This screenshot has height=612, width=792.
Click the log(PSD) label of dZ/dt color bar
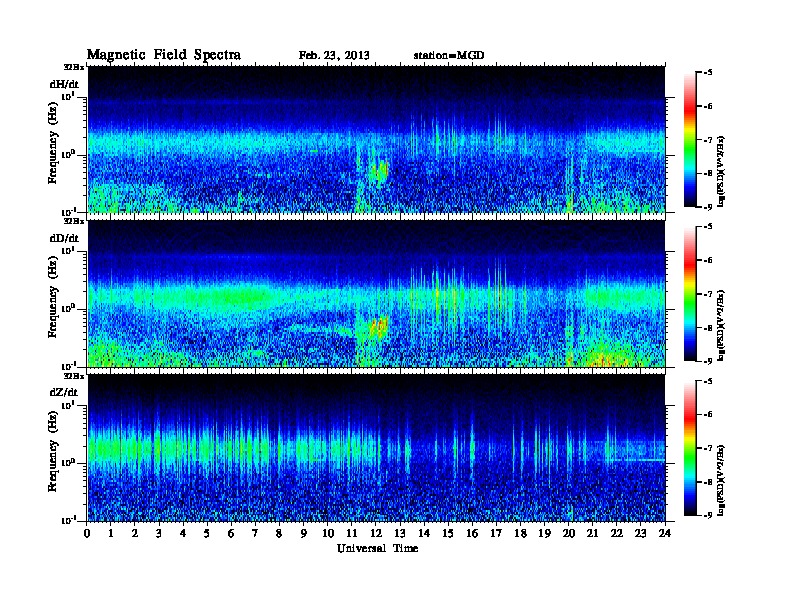(722, 480)
